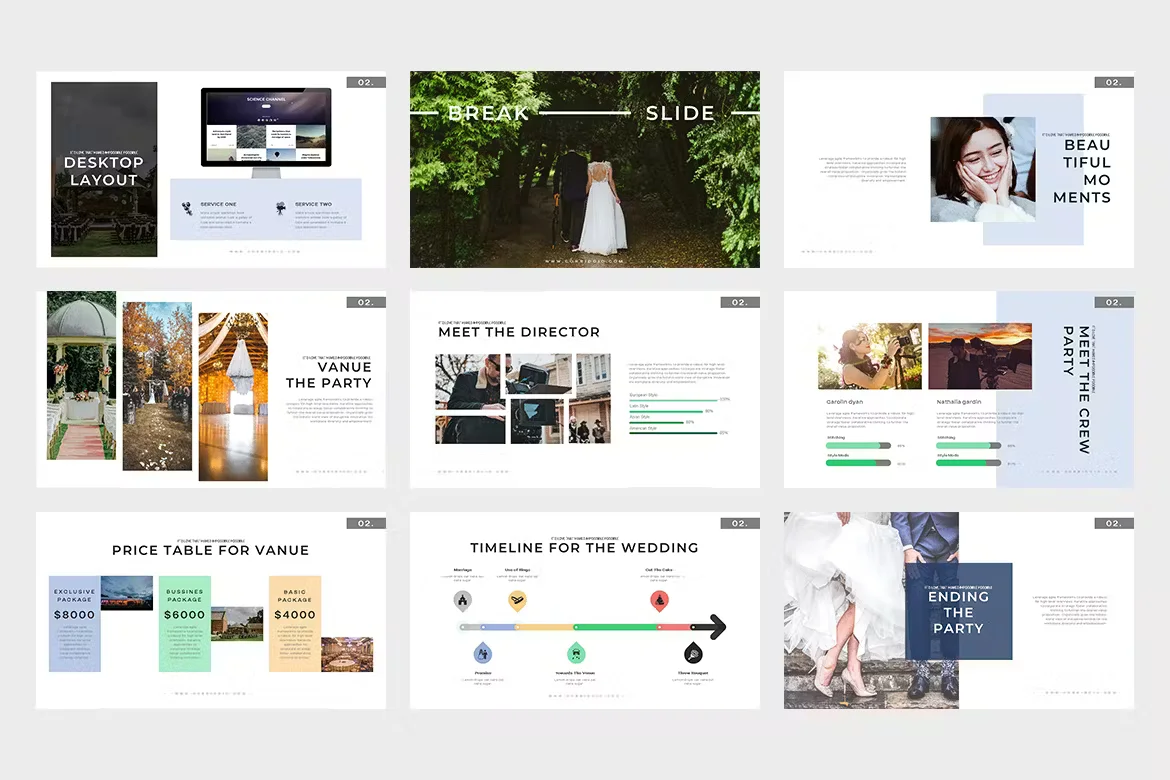Click the Style Media bar under Carolin dyan
This screenshot has width=1170, height=780.
point(860,463)
